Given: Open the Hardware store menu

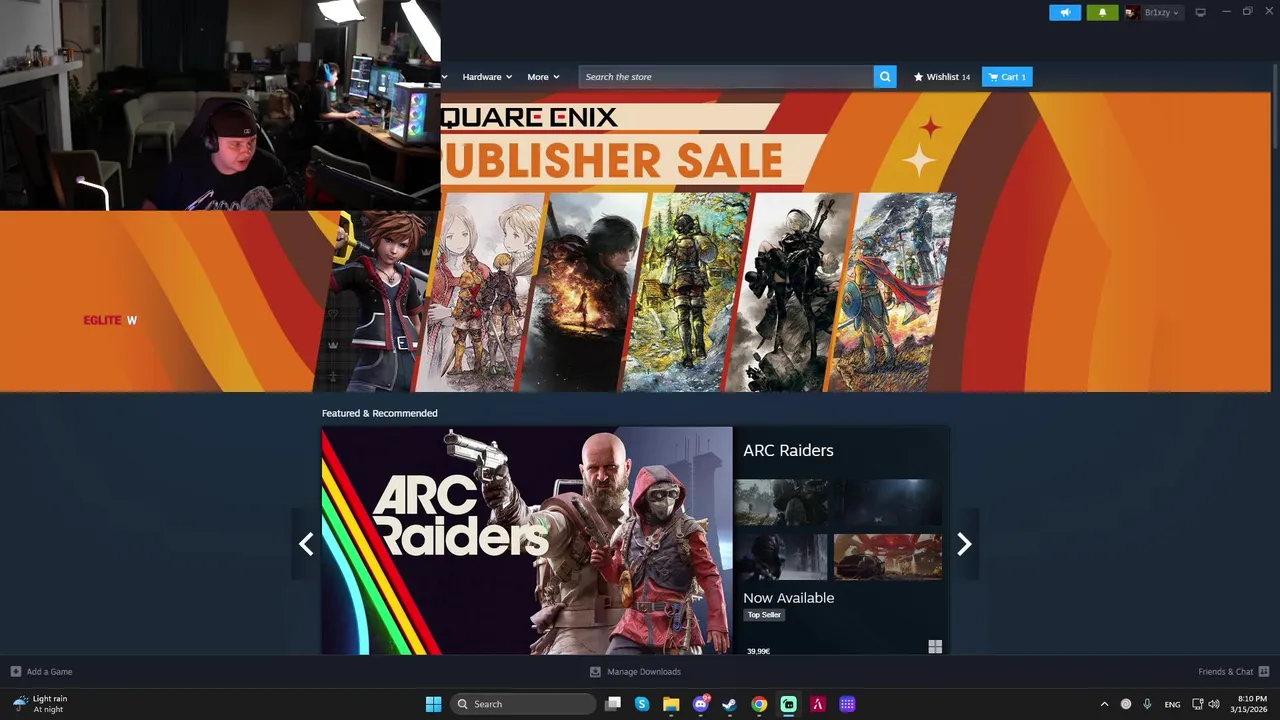Looking at the screenshot, I should coord(487,77).
